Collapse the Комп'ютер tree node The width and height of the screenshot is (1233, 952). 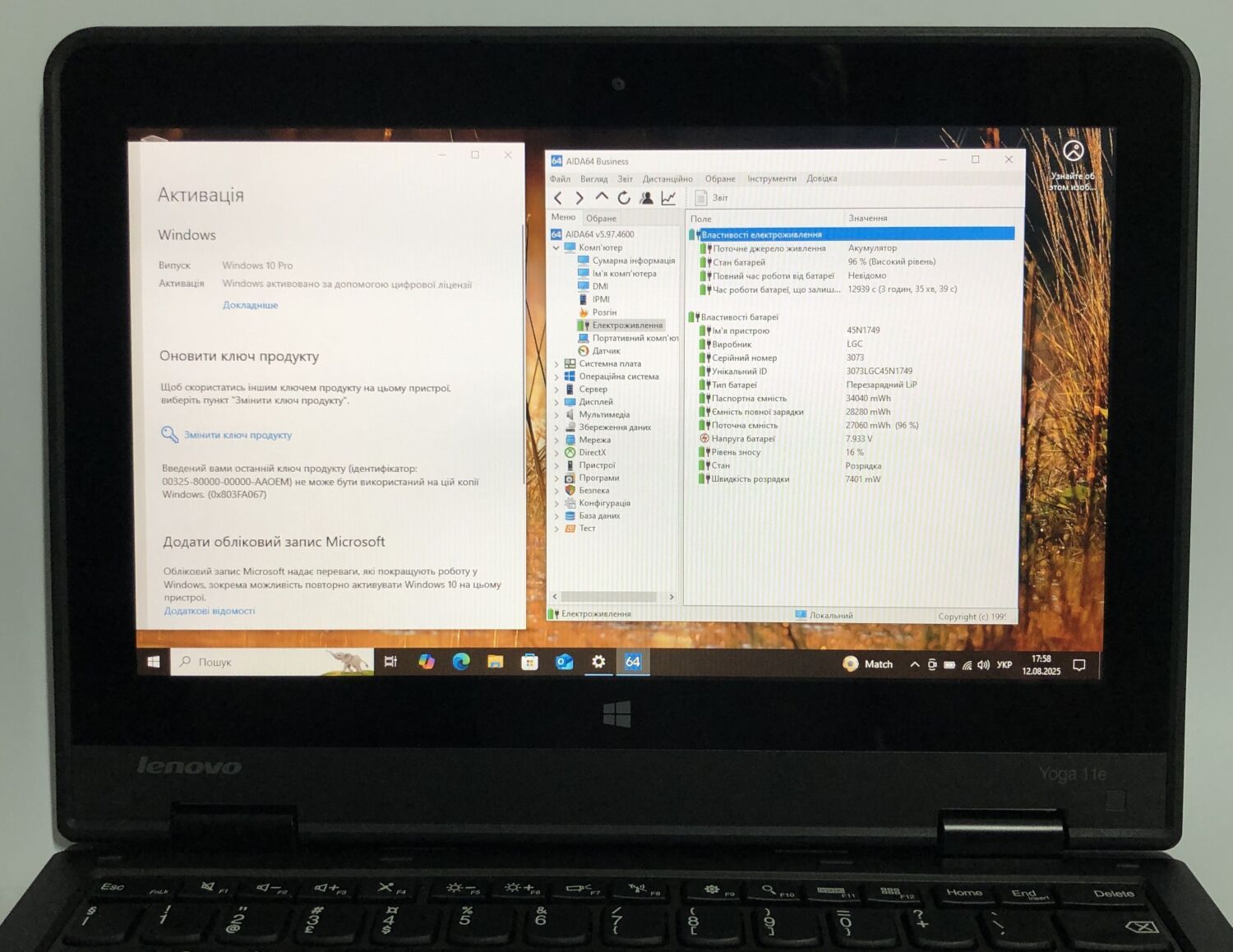click(556, 247)
